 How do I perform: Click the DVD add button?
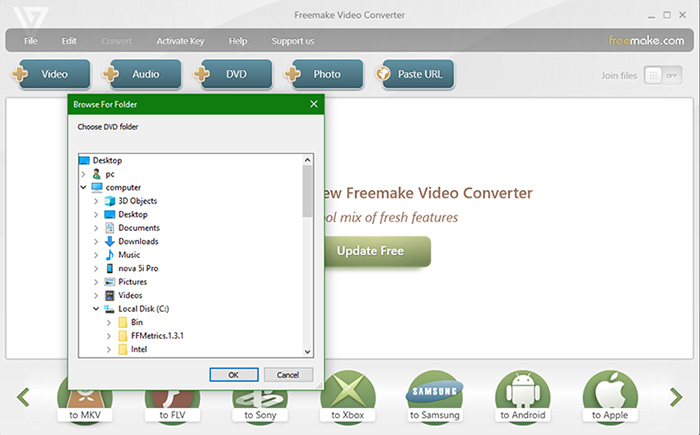pos(233,74)
